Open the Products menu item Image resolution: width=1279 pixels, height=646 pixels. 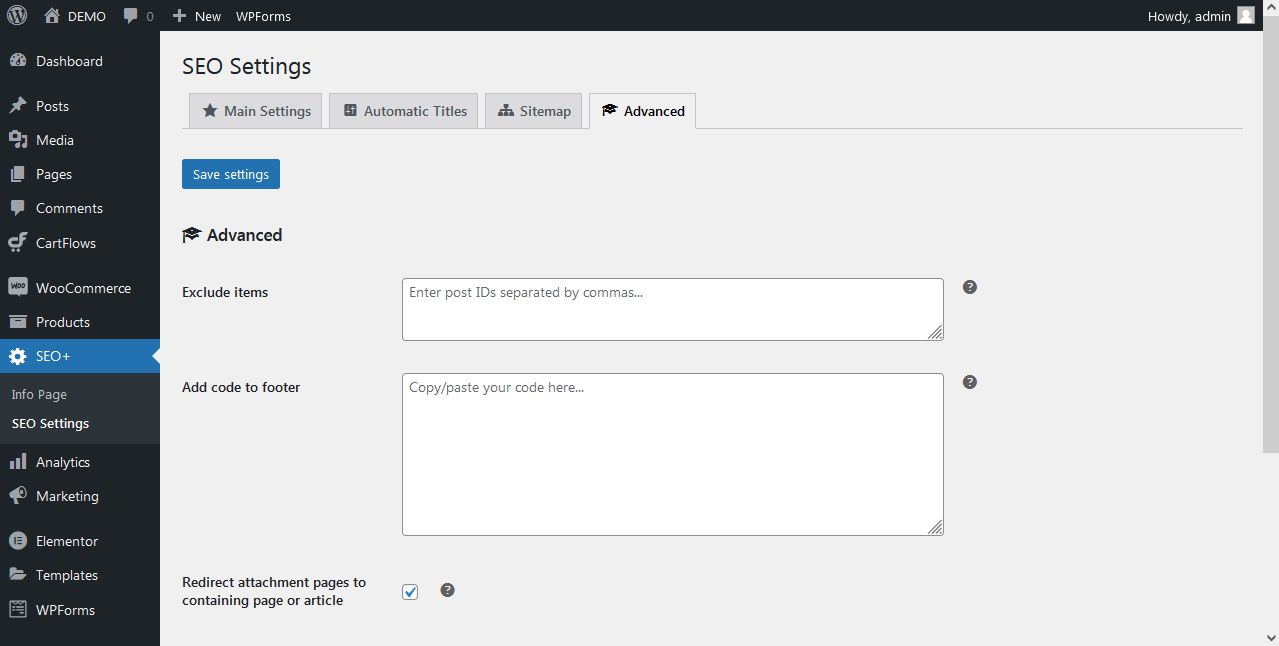tap(80, 322)
